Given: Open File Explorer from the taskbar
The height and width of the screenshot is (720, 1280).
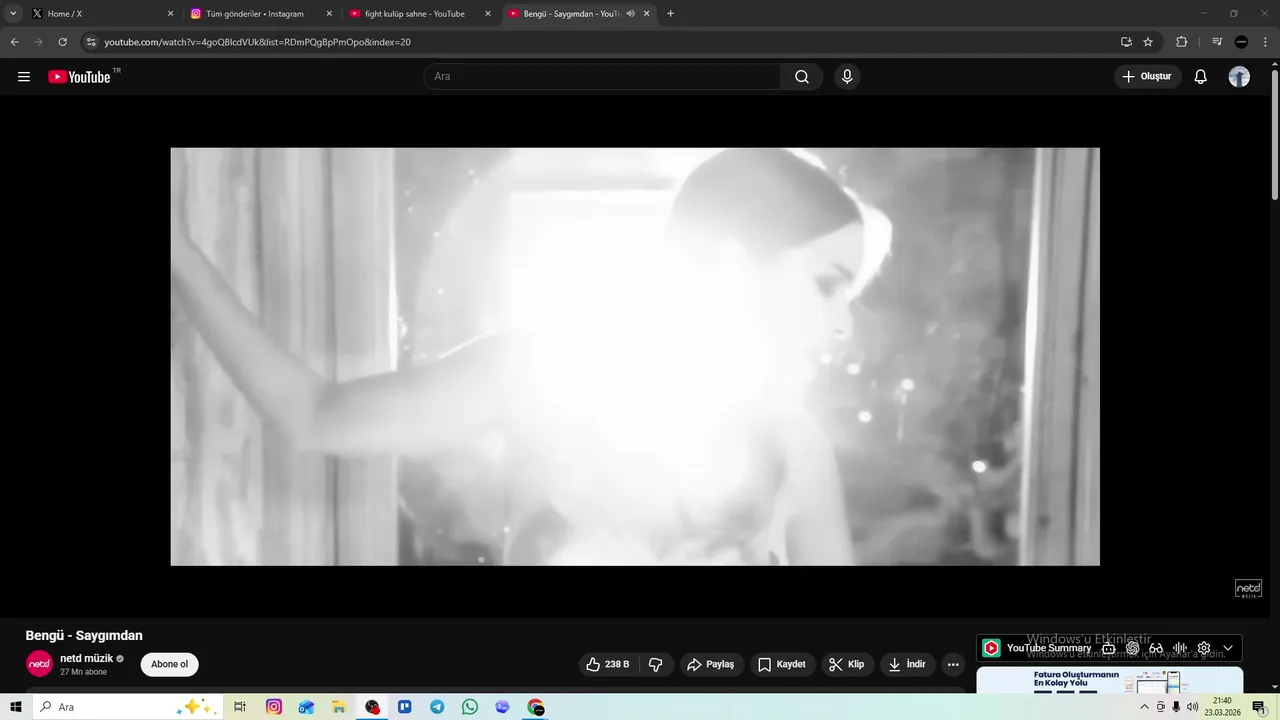Looking at the screenshot, I should 339,707.
